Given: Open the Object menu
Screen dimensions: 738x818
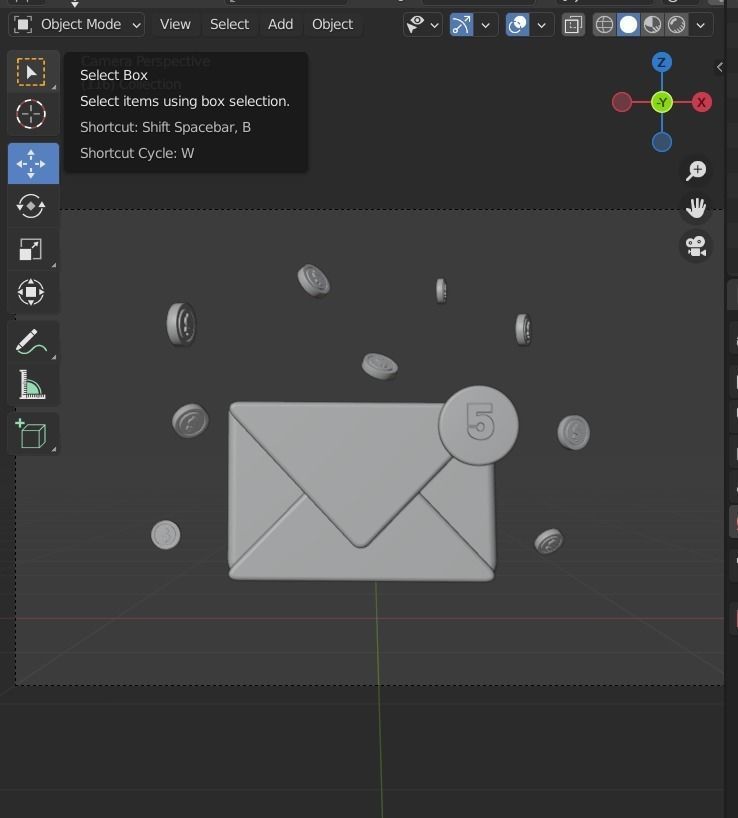Looking at the screenshot, I should click(x=332, y=25).
